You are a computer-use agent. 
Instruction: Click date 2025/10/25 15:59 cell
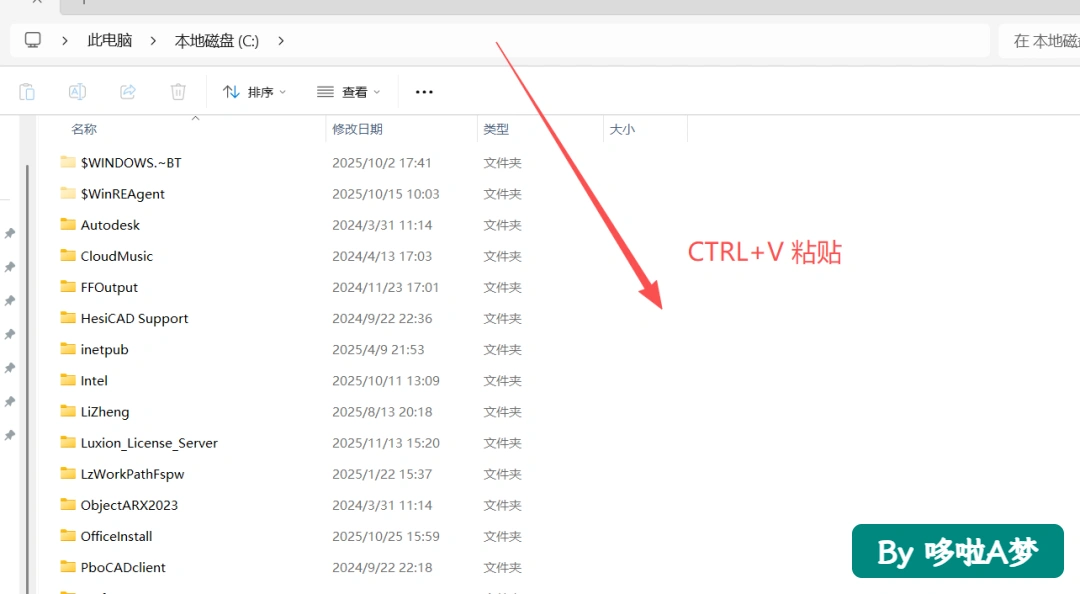pyautogui.click(x=386, y=536)
